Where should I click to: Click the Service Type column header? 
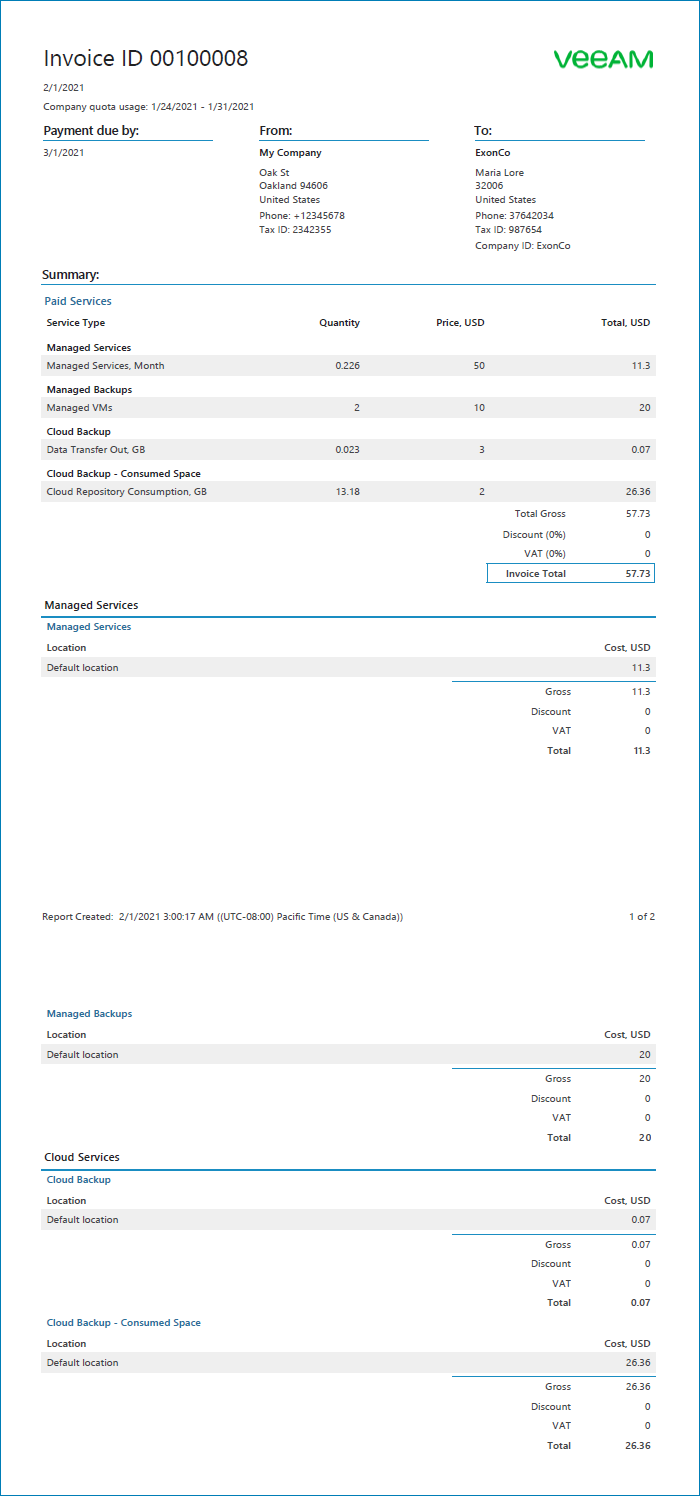coord(76,323)
